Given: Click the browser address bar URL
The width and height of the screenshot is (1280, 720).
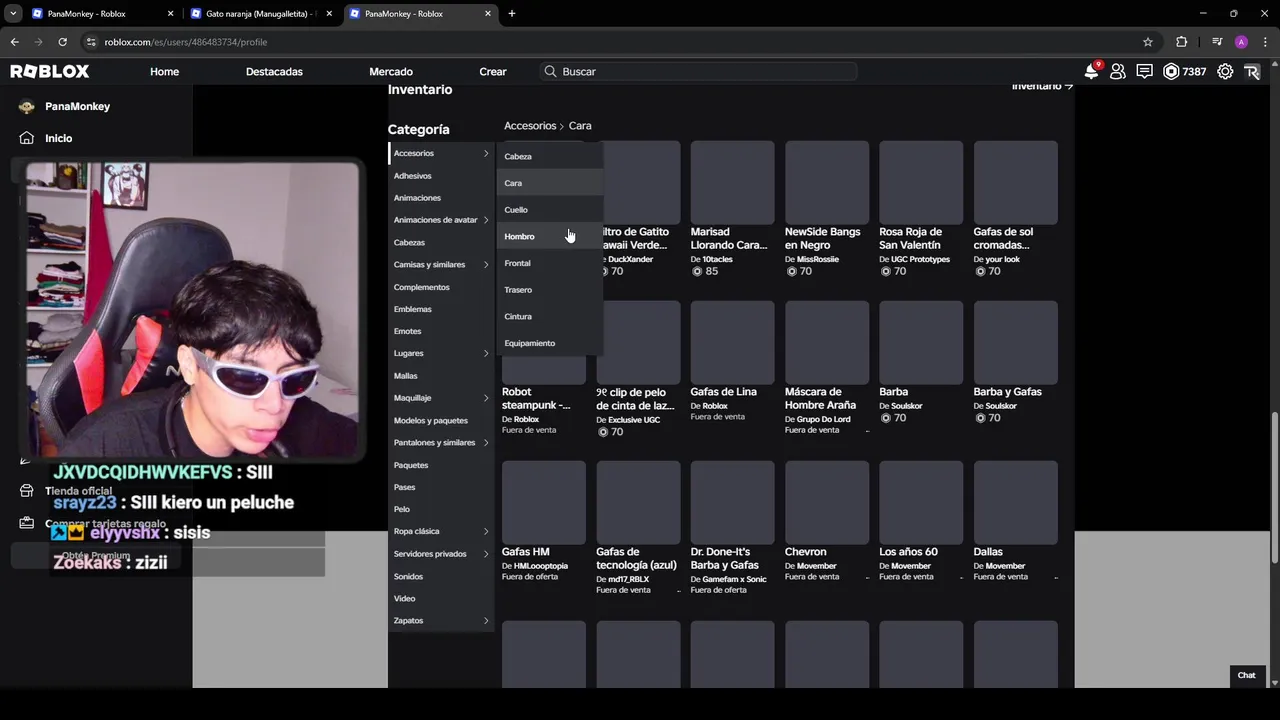Looking at the screenshot, I should [186, 42].
